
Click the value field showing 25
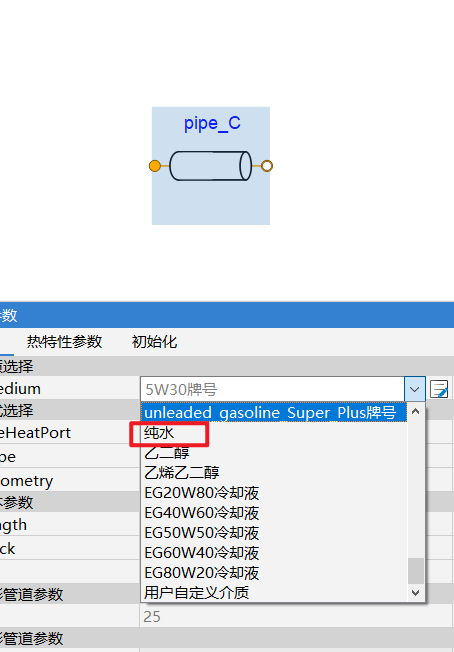(296, 616)
